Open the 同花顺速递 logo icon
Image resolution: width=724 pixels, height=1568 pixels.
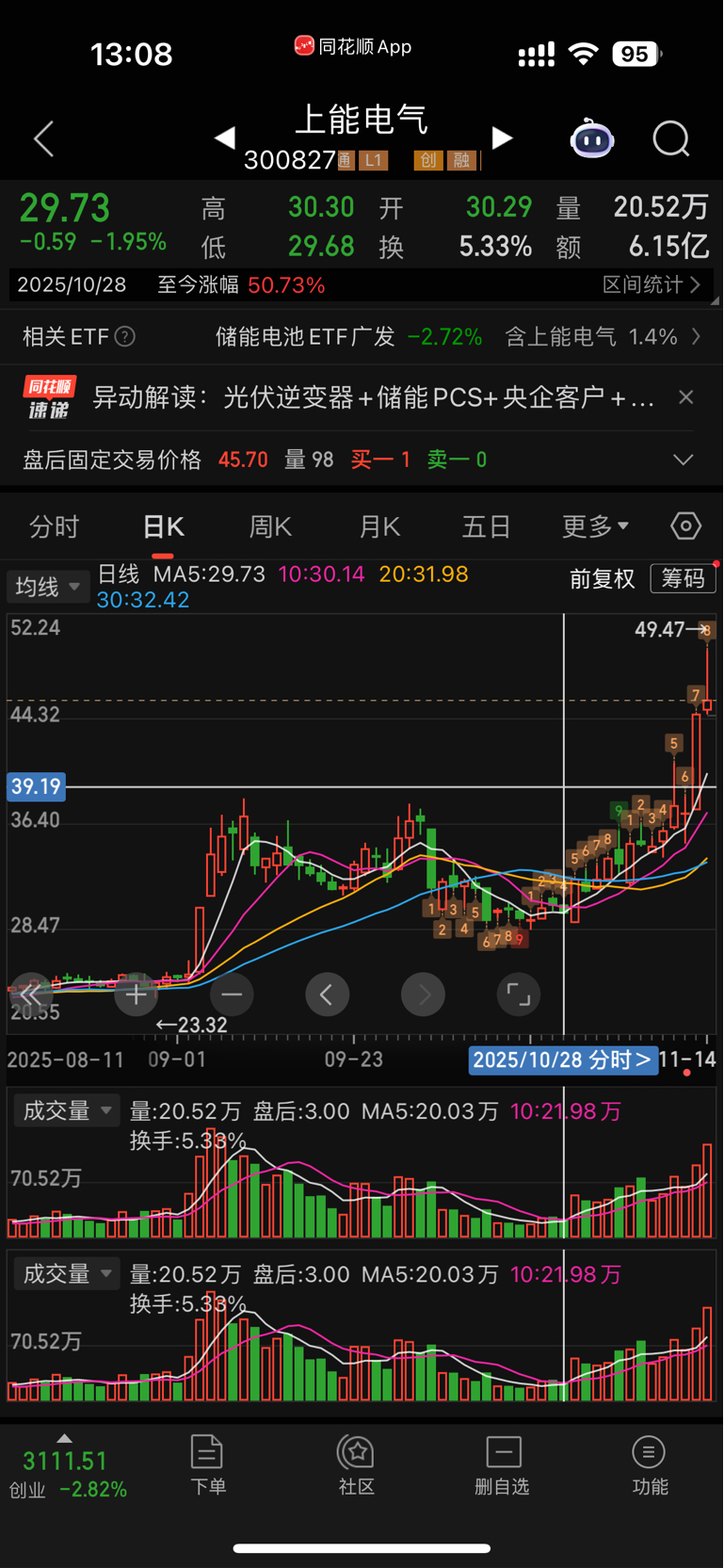coord(49,397)
